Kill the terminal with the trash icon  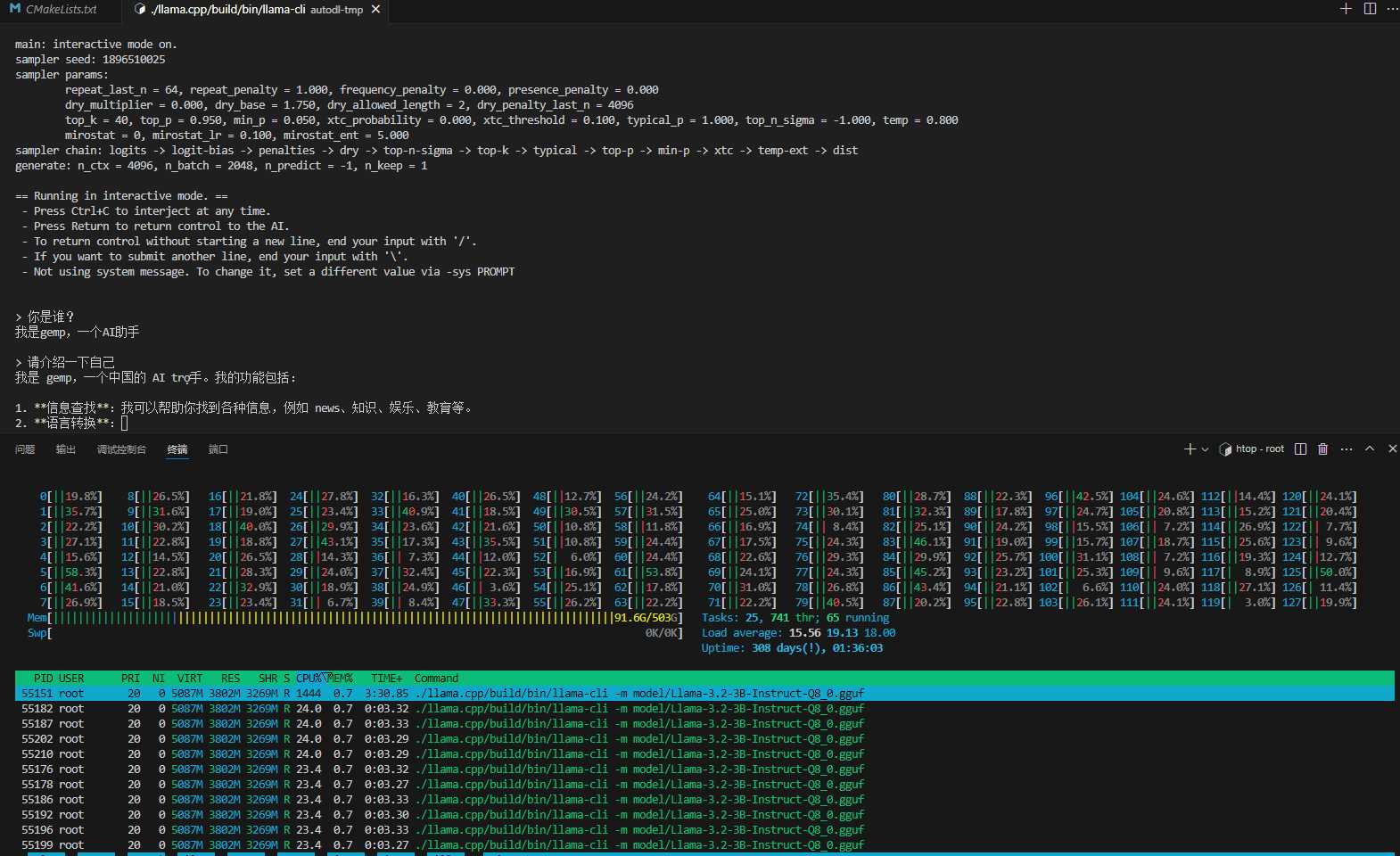click(x=1322, y=449)
